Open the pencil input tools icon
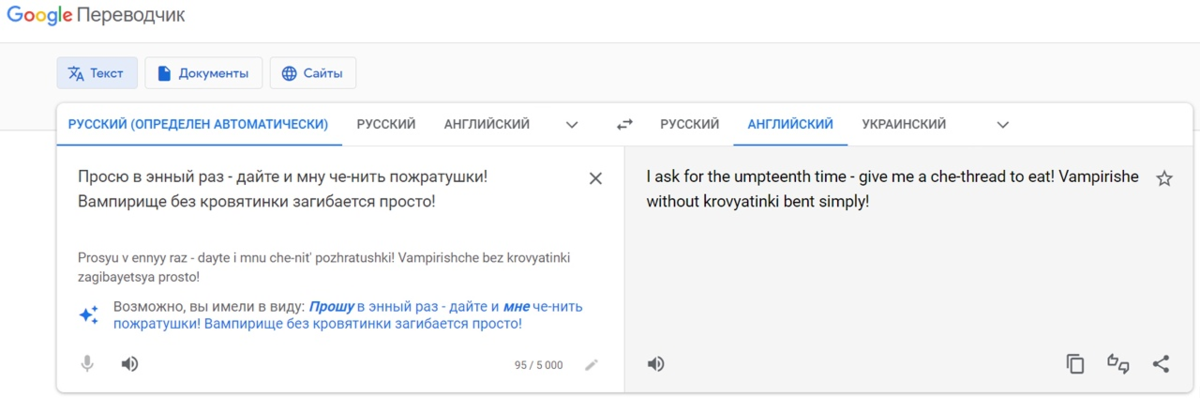1200x398 pixels. (x=592, y=365)
